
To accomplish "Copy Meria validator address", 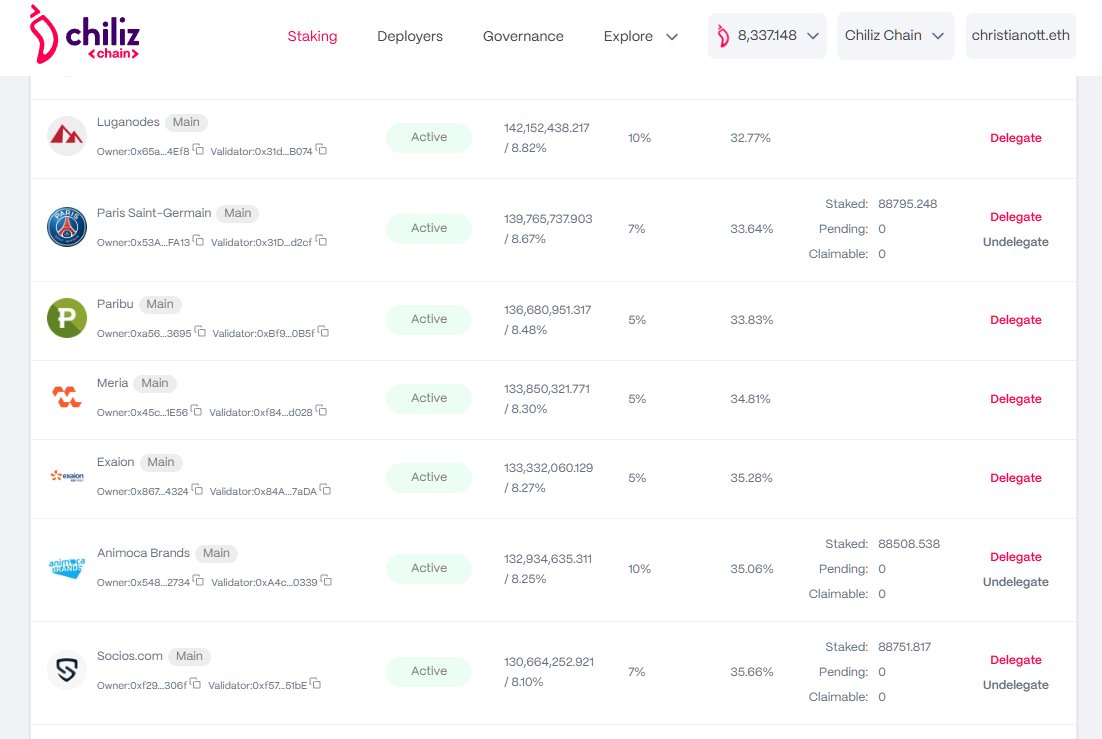I will (321, 411).
